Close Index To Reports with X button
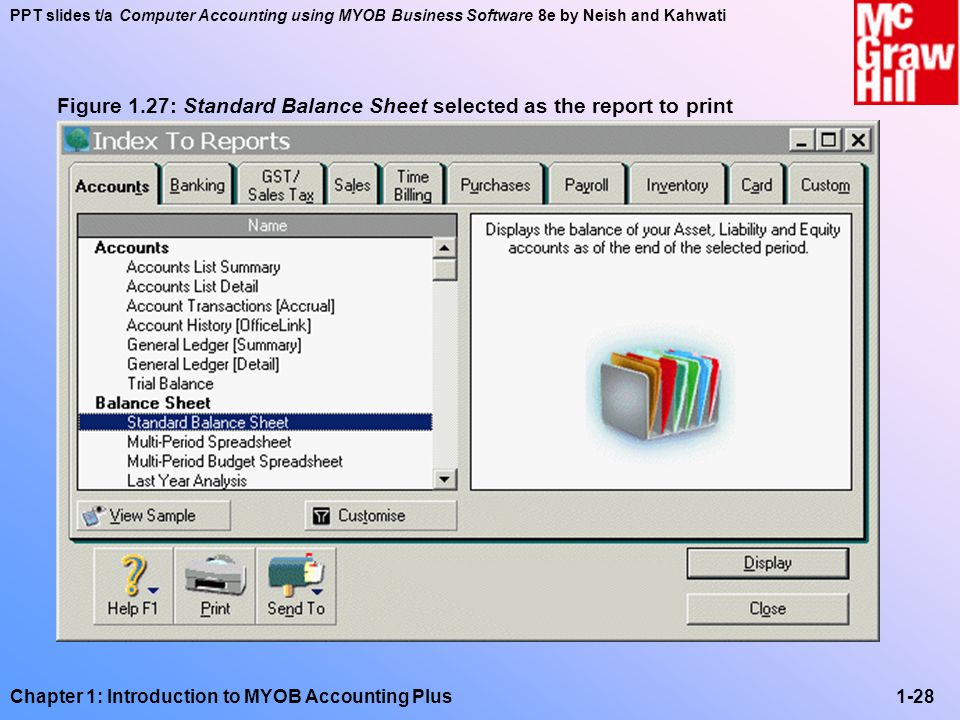The image size is (960, 720). pyautogui.click(x=858, y=140)
